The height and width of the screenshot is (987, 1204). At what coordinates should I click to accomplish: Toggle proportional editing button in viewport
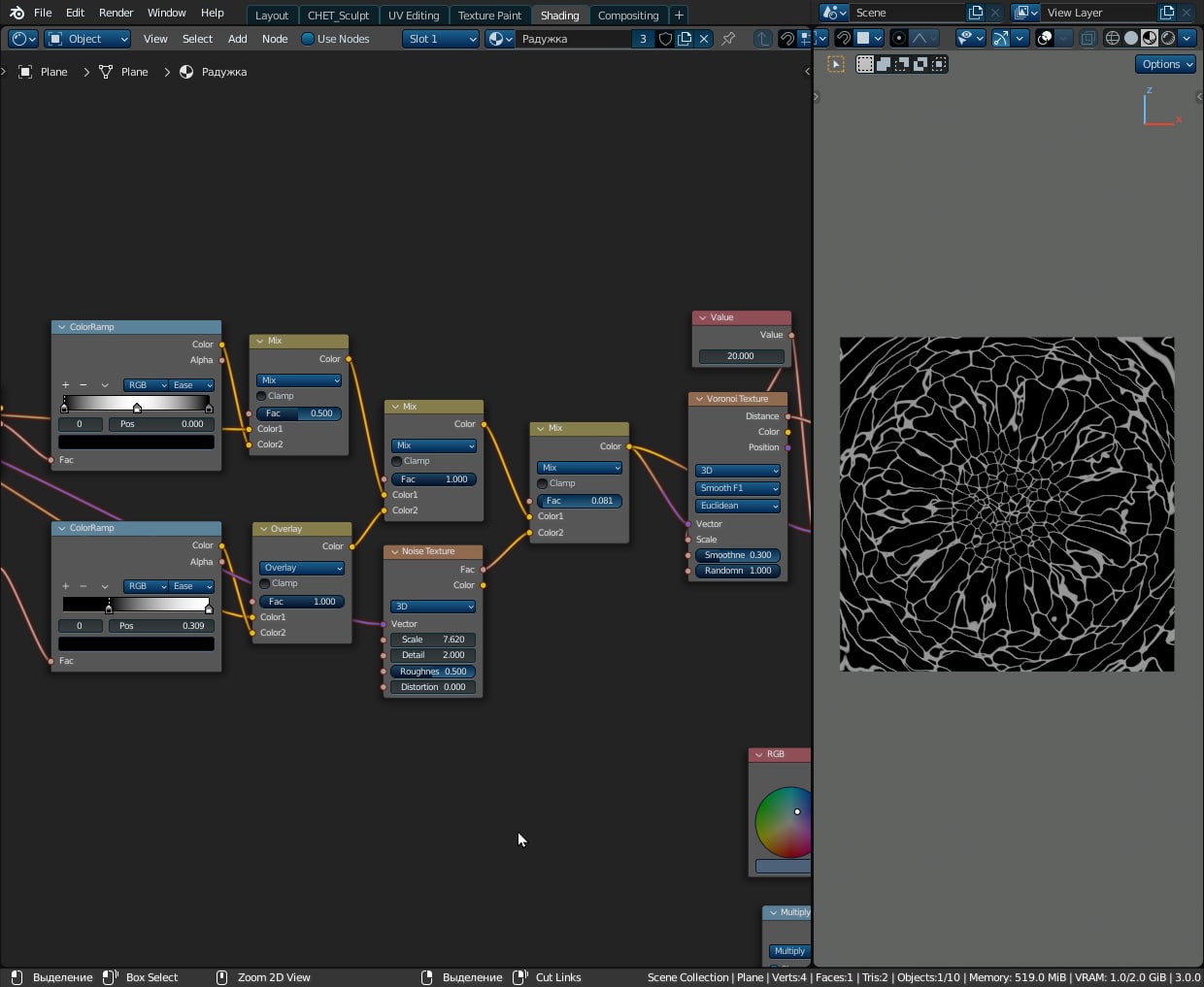[898, 38]
